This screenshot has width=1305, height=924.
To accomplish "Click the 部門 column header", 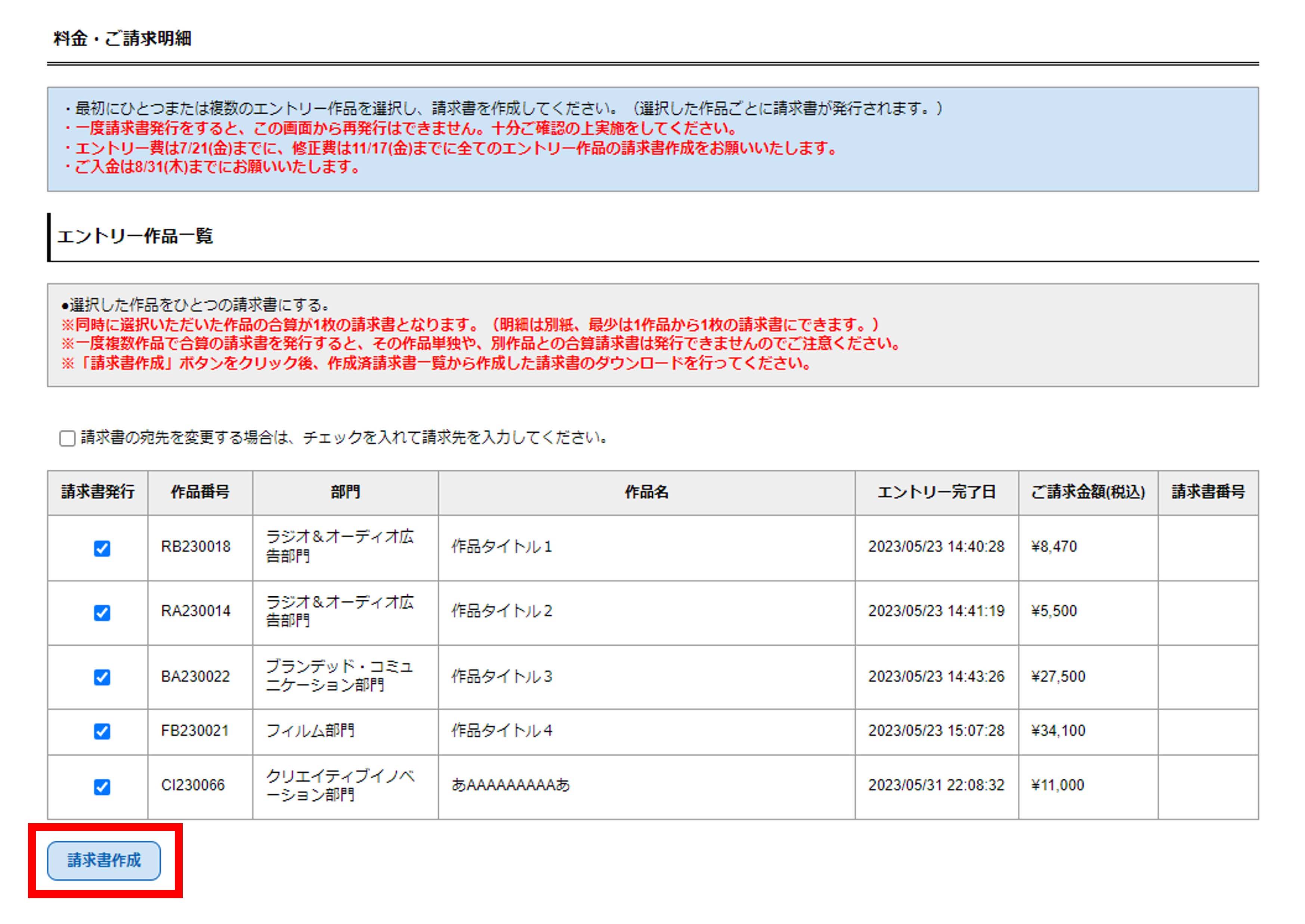I will point(345,492).
